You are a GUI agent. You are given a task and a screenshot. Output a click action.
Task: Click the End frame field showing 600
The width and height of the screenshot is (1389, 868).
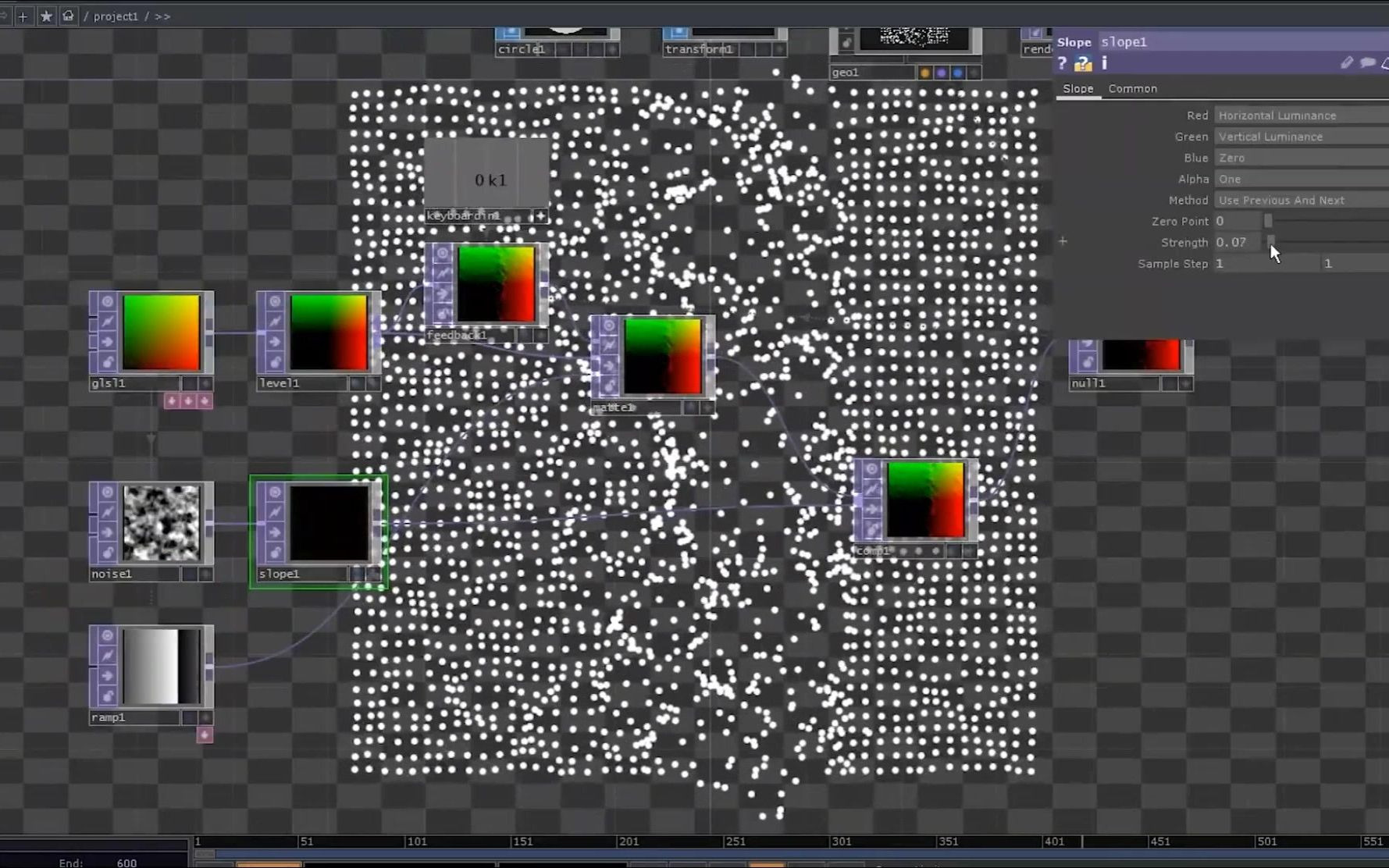pyautogui.click(x=126, y=862)
